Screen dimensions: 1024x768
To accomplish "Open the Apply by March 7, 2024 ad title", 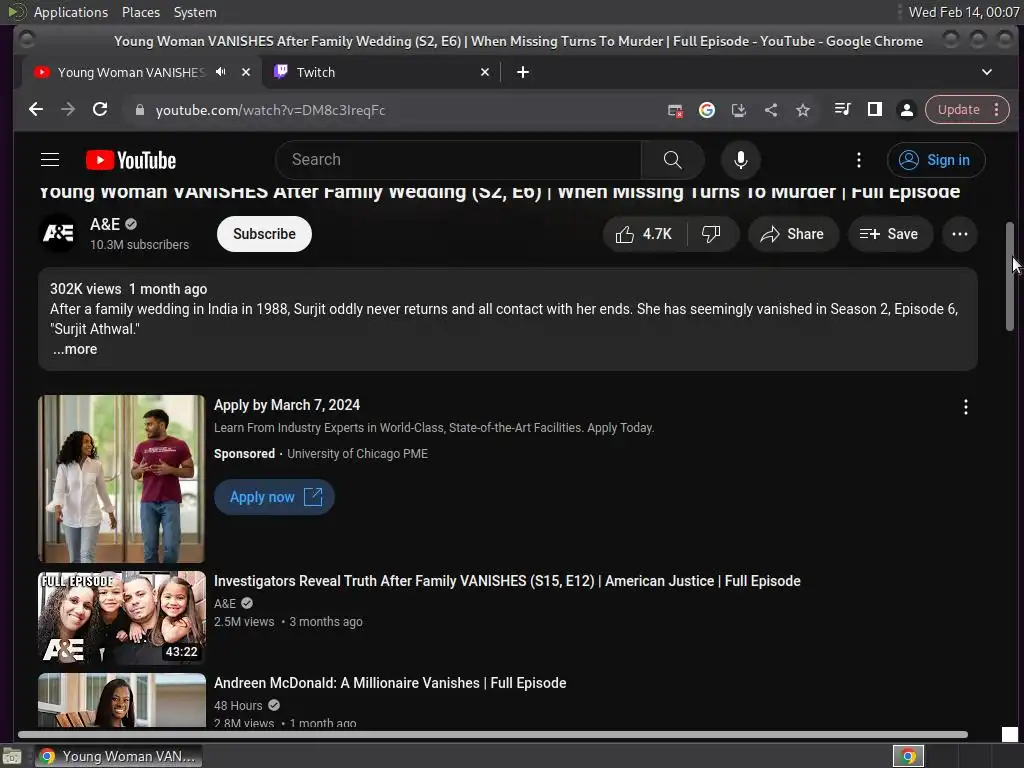I will coord(287,405).
